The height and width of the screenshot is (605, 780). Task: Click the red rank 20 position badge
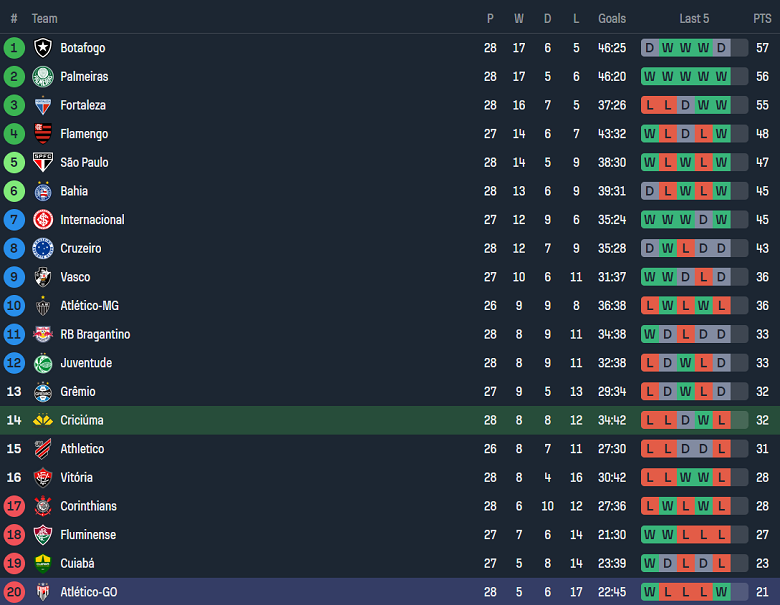tap(14, 592)
